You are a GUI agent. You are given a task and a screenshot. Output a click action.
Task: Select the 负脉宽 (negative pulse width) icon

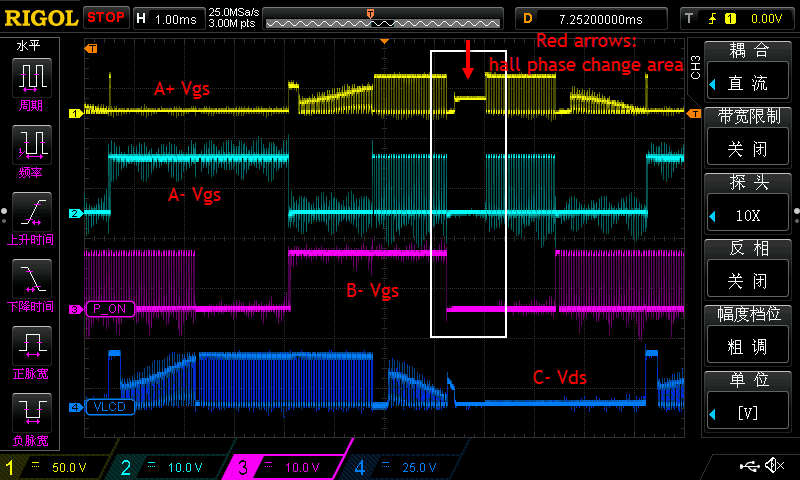click(32, 412)
